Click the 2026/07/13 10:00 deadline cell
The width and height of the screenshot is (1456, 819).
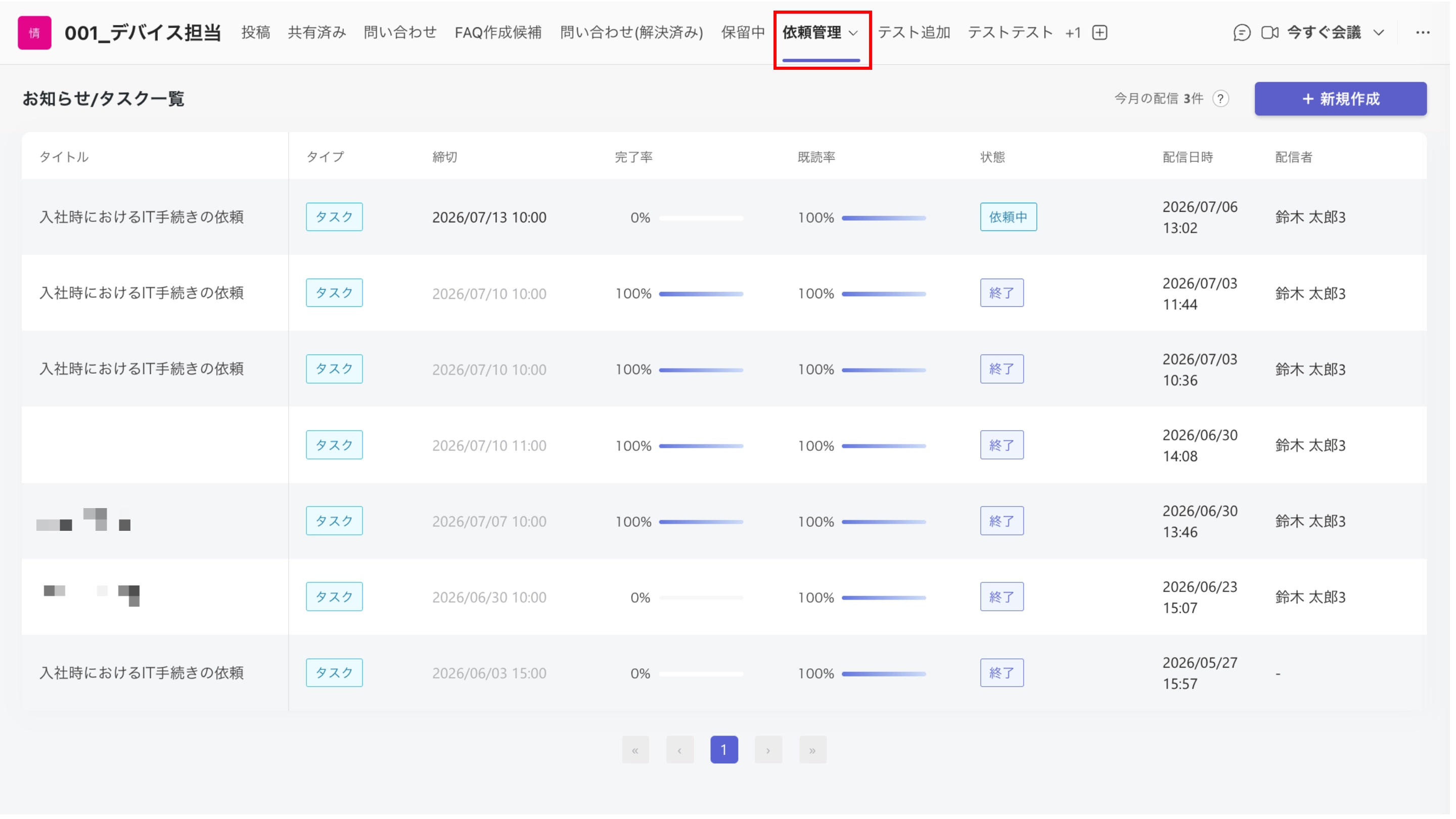tap(489, 217)
